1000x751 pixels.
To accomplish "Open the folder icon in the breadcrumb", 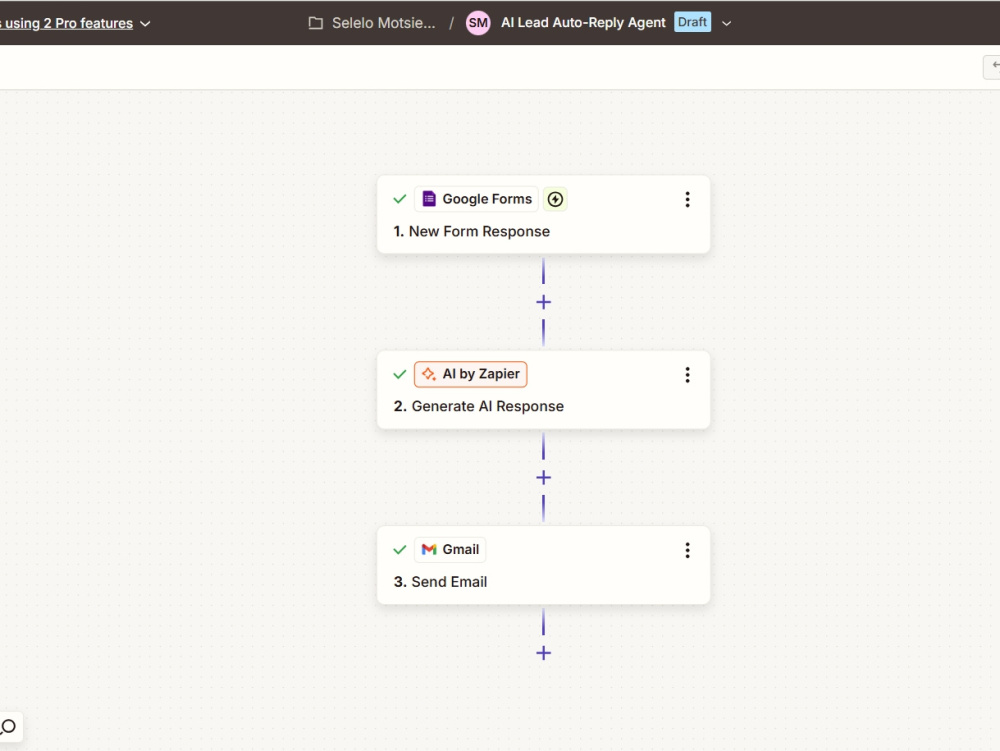I will pyautogui.click(x=316, y=23).
